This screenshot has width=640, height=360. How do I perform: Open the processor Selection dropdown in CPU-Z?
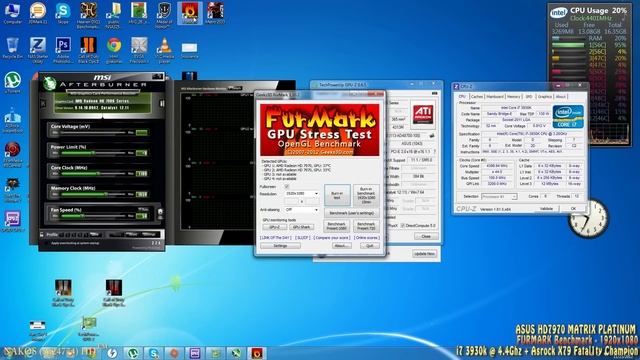(x=499, y=197)
